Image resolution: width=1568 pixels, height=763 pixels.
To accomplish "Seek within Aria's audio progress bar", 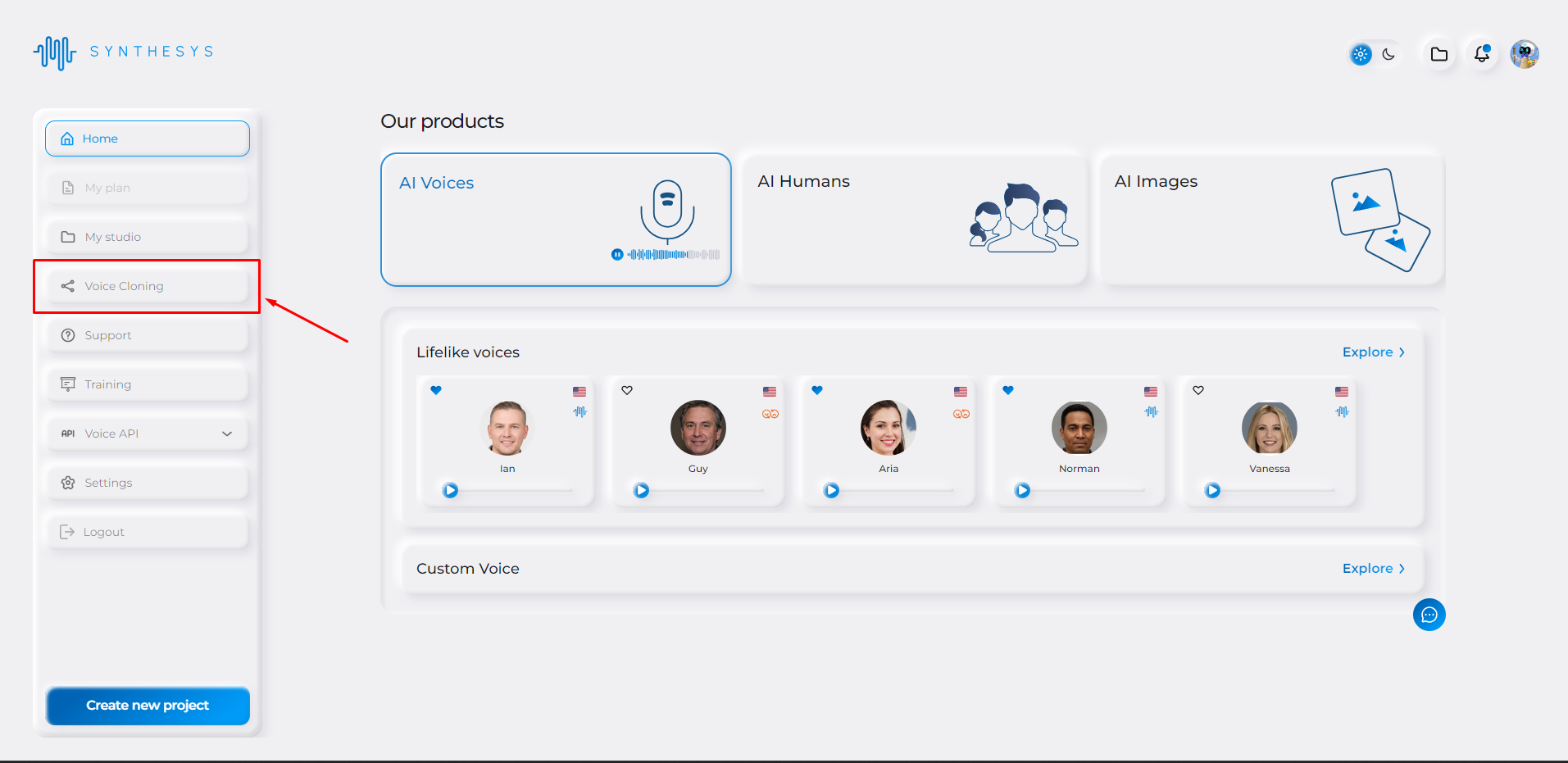I will 898,490.
